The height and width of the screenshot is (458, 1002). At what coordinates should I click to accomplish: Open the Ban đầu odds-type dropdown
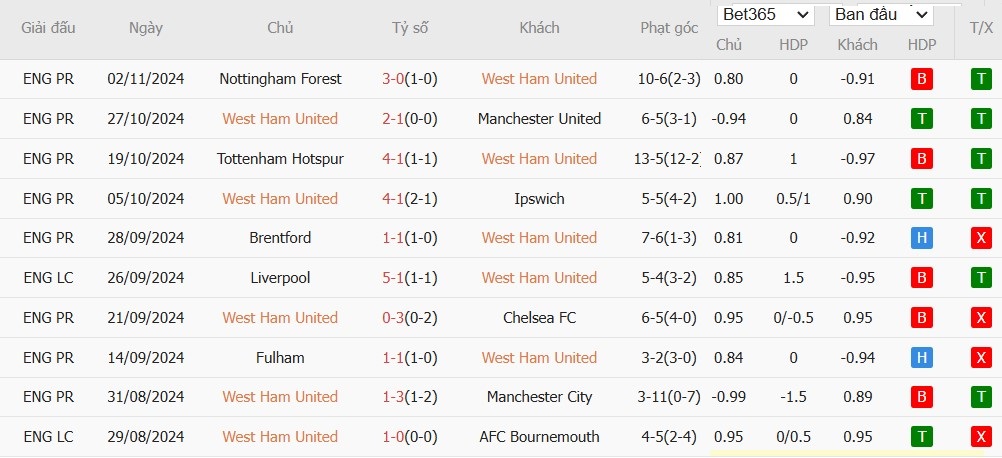881,15
